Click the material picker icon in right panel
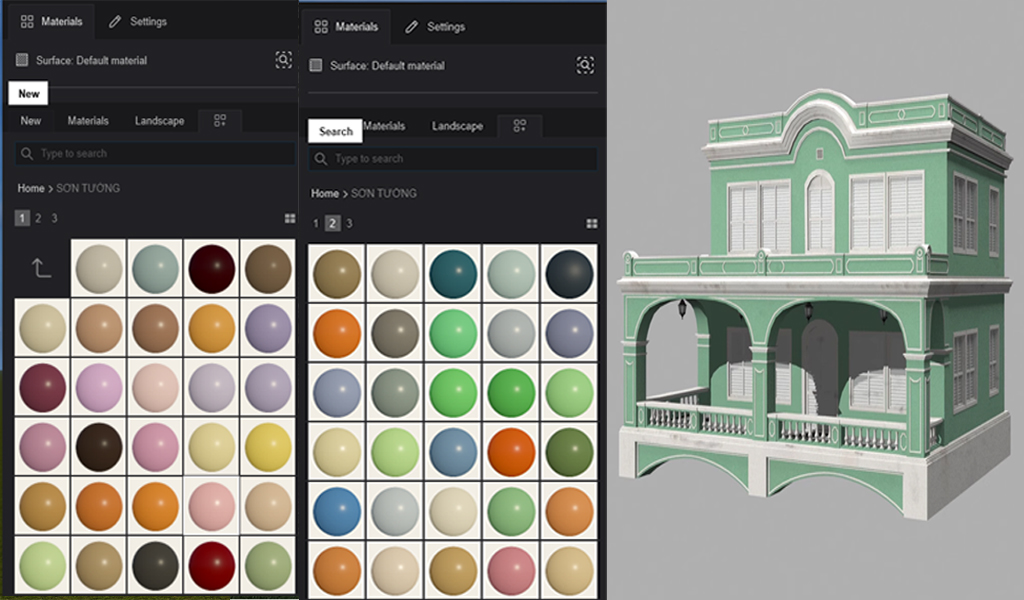The width and height of the screenshot is (1024, 600). pos(585,65)
